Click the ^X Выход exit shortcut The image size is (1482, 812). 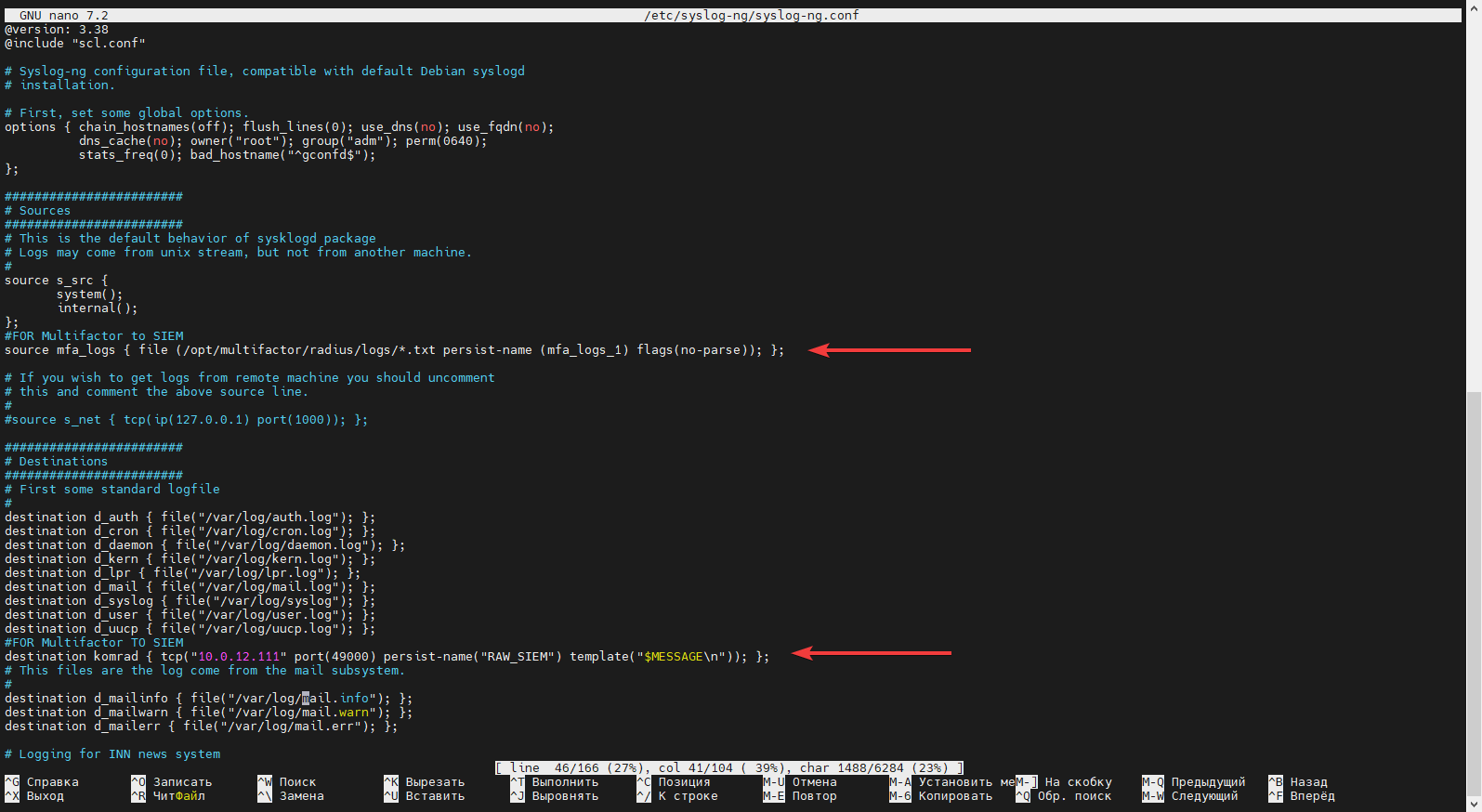click(x=34, y=796)
